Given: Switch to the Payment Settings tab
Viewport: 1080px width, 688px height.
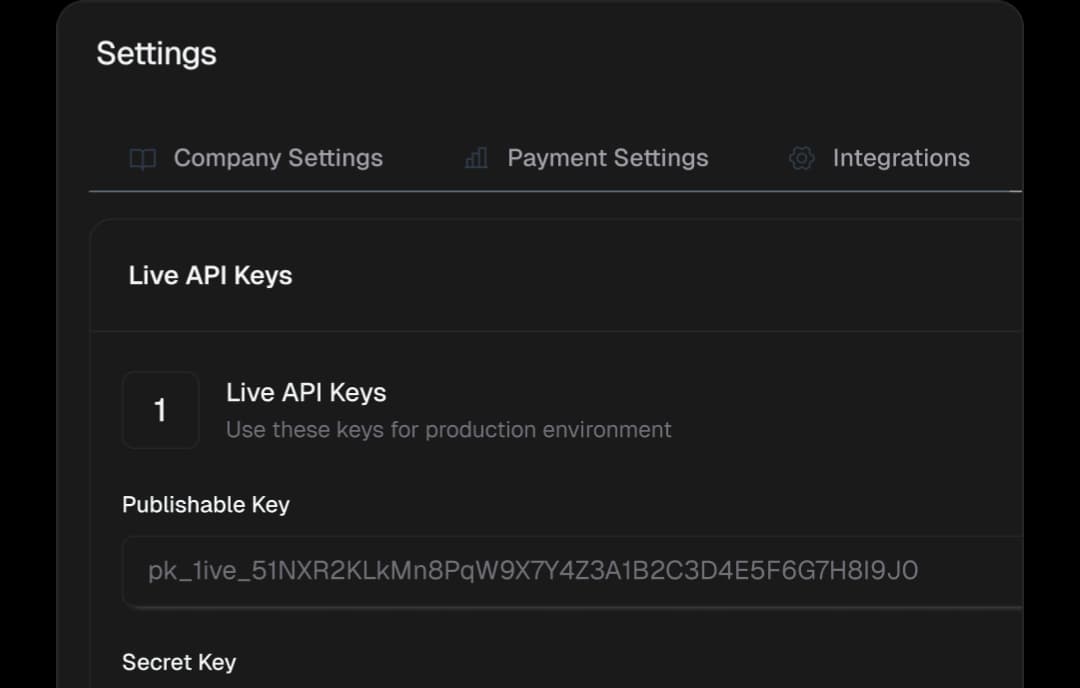Looking at the screenshot, I should click(608, 158).
